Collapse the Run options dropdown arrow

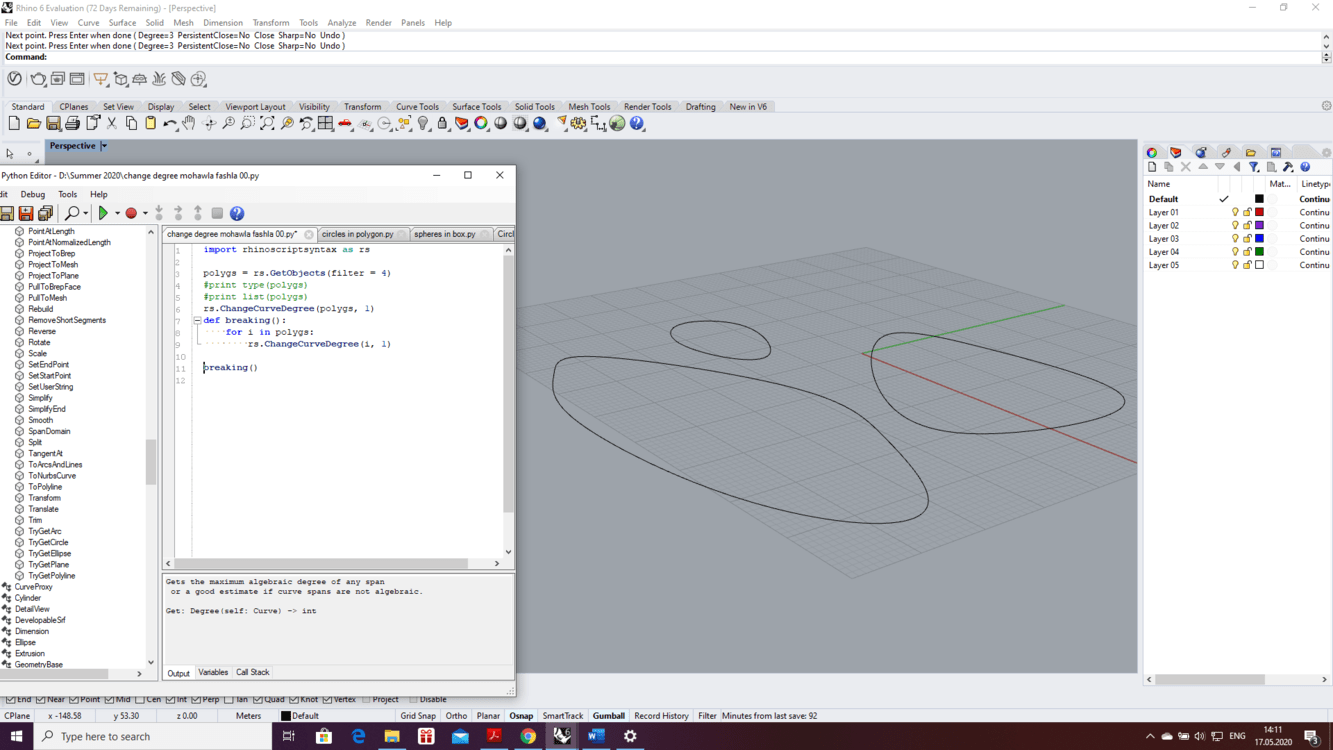[118, 213]
